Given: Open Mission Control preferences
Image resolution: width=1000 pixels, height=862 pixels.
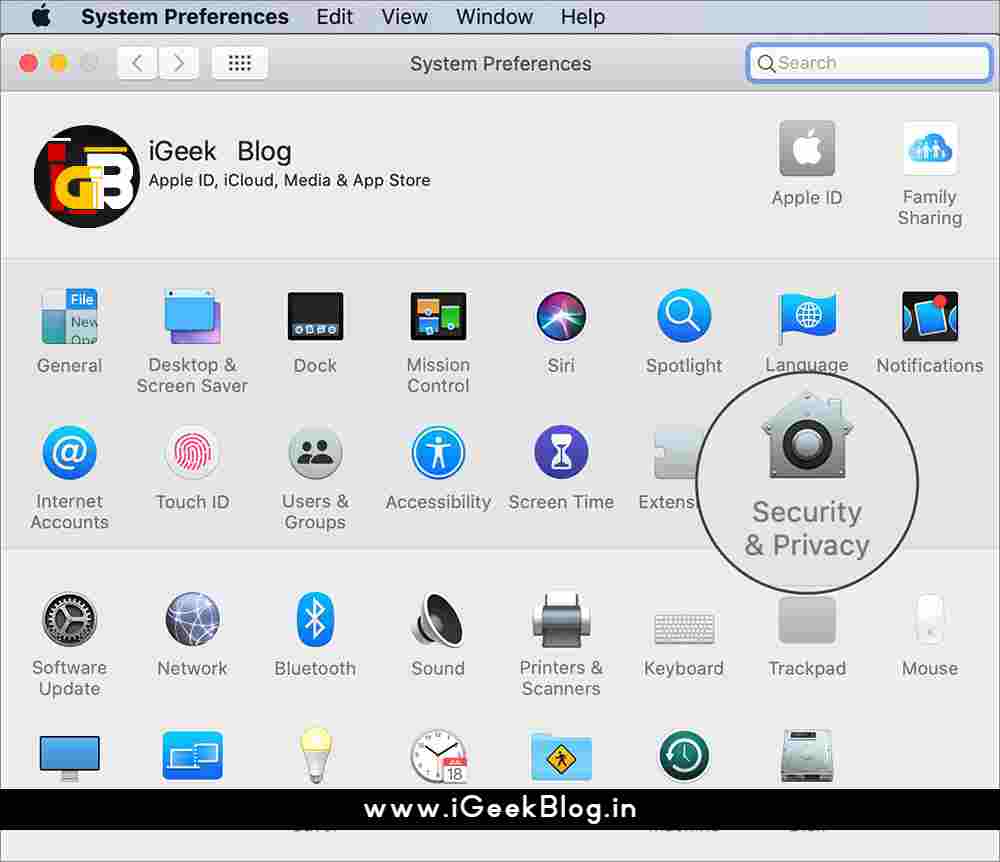Looking at the screenshot, I should click(438, 341).
